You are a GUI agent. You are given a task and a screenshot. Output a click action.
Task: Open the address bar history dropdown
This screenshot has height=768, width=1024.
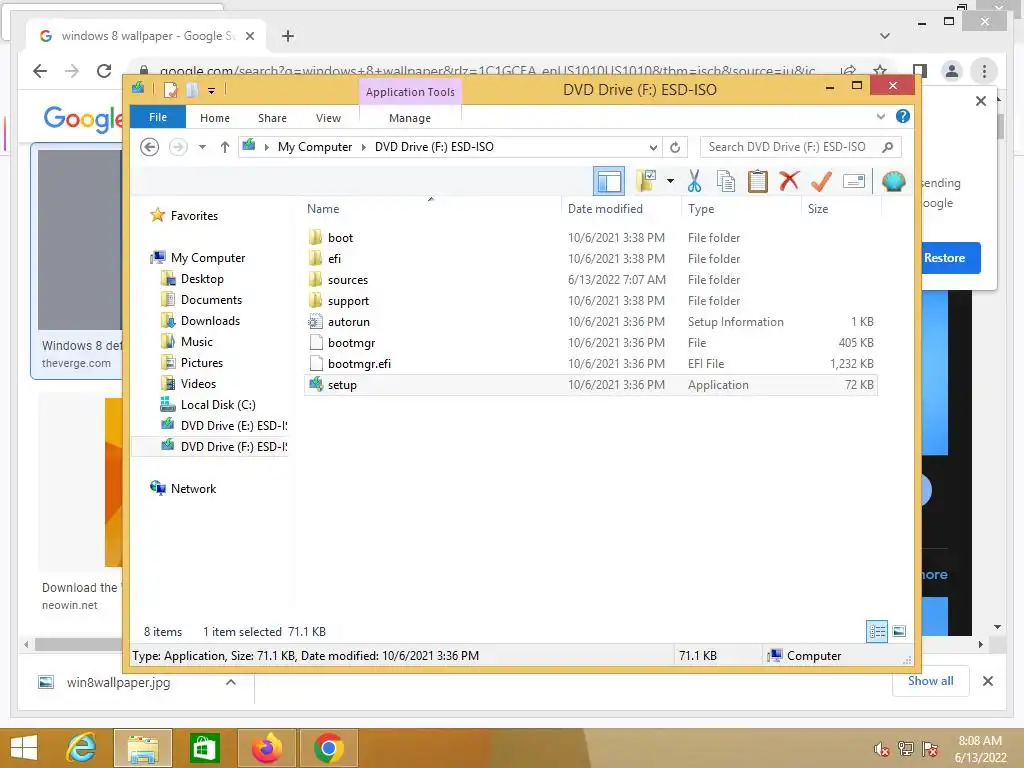(x=652, y=147)
